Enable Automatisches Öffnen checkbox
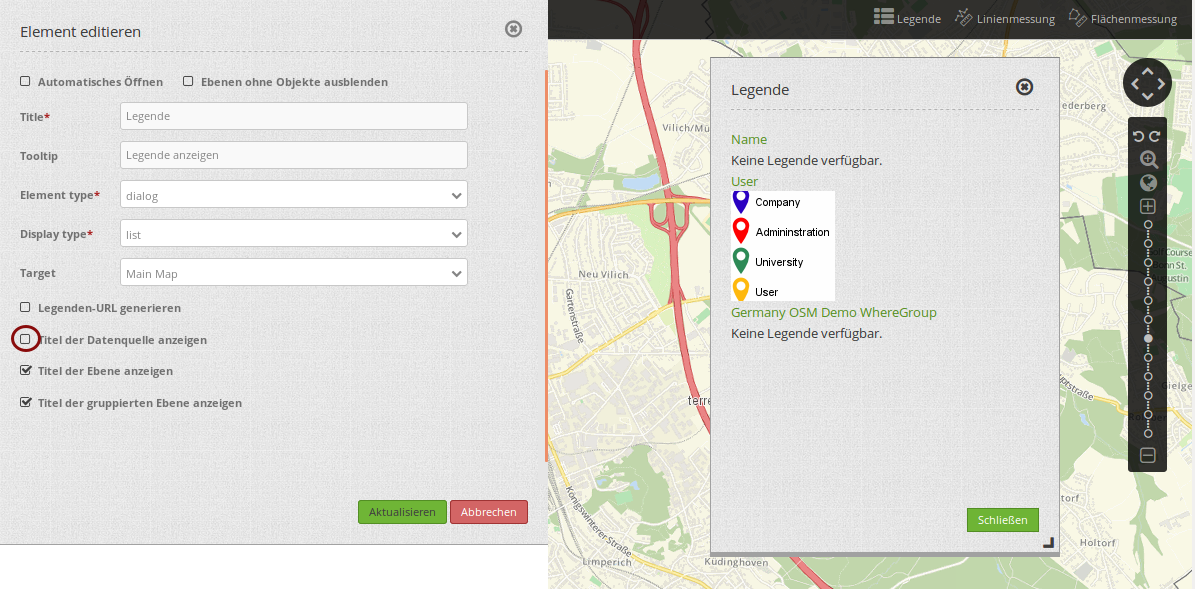The image size is (1197, 589). tap(25, 81)
